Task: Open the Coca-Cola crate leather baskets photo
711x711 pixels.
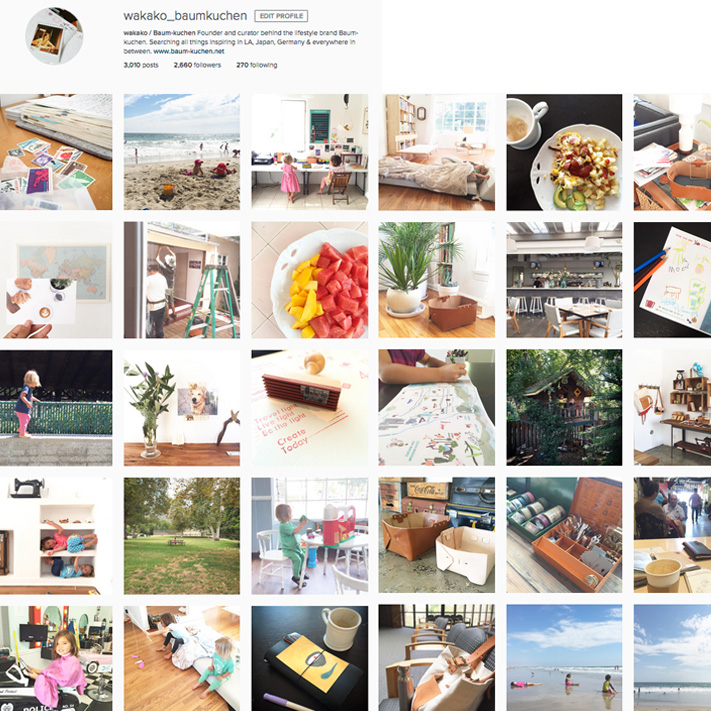Action: point(437,535)
